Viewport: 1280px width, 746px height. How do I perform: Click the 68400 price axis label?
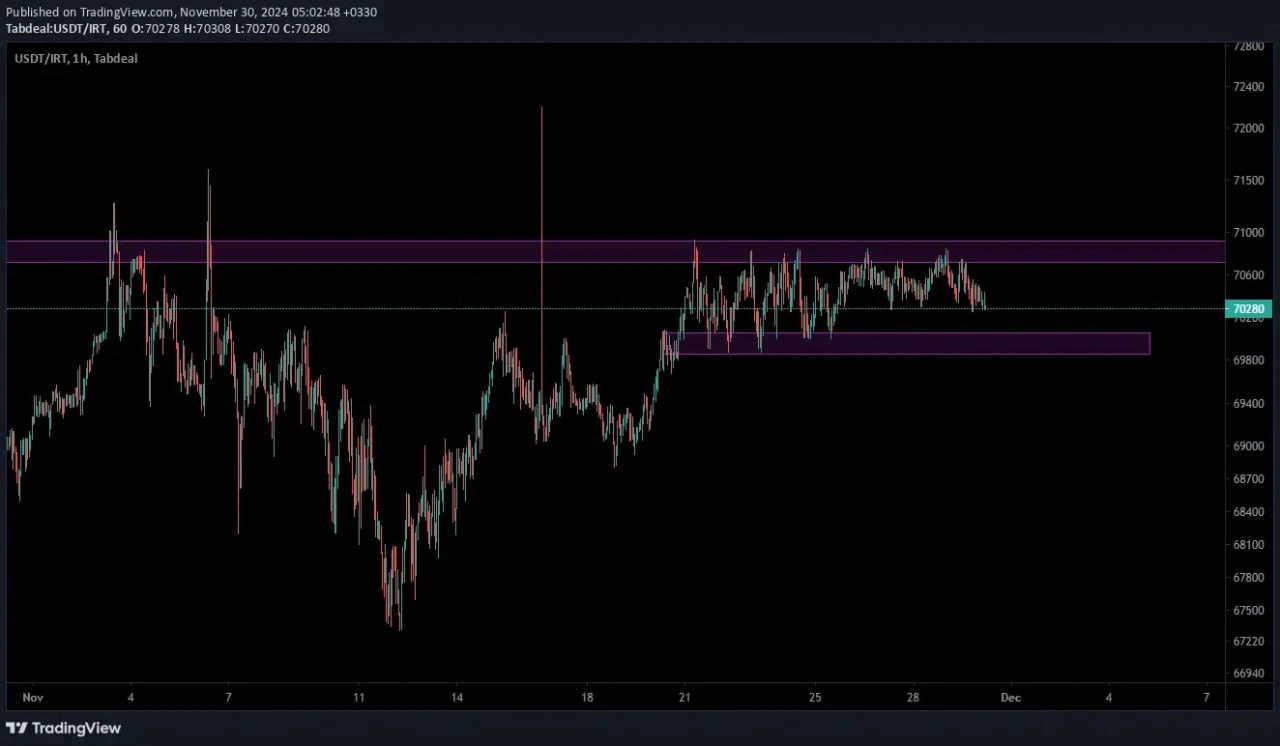[1250, 512]
